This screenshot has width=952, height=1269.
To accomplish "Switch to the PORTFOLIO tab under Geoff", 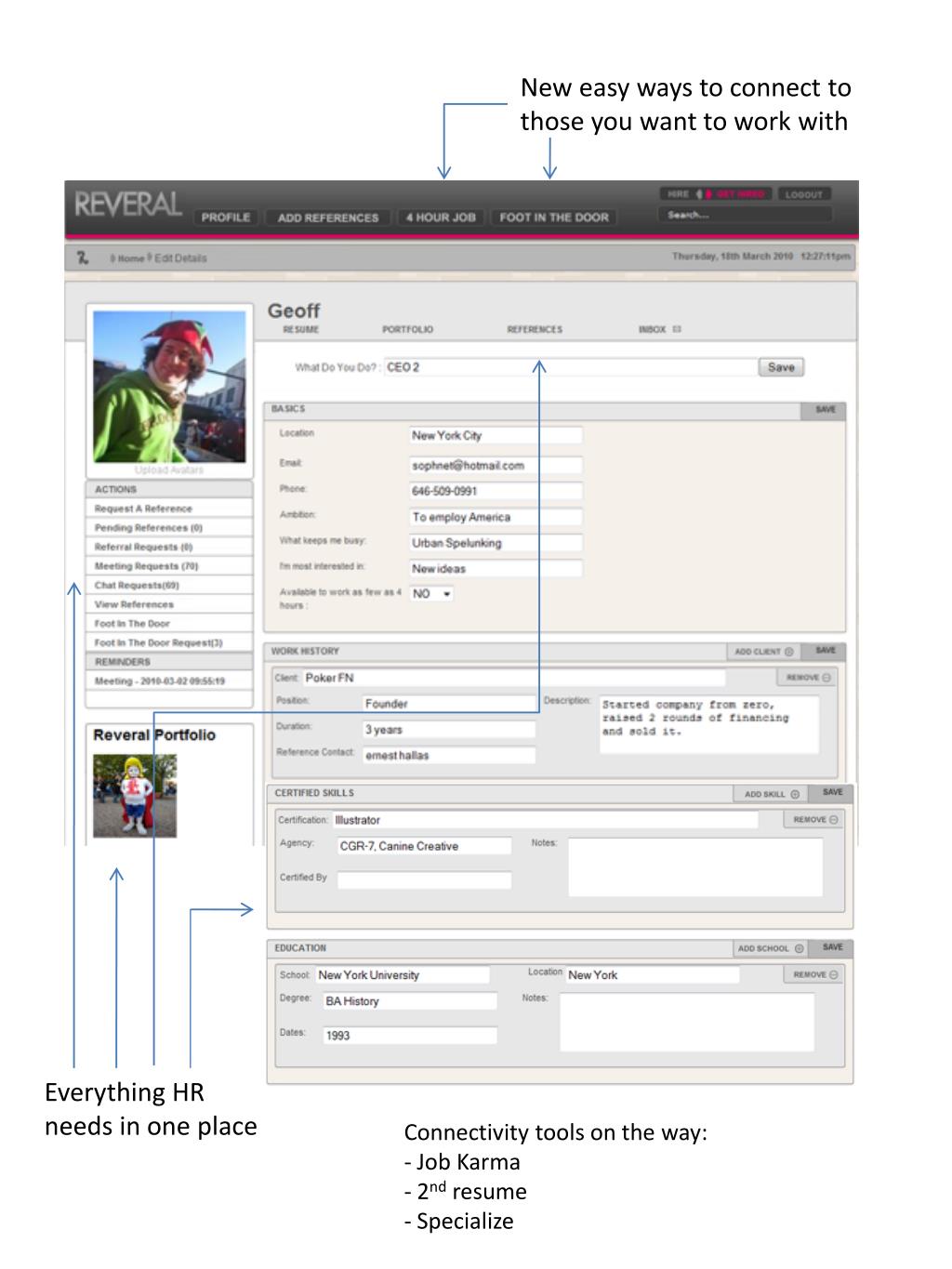I will [407, 330].
